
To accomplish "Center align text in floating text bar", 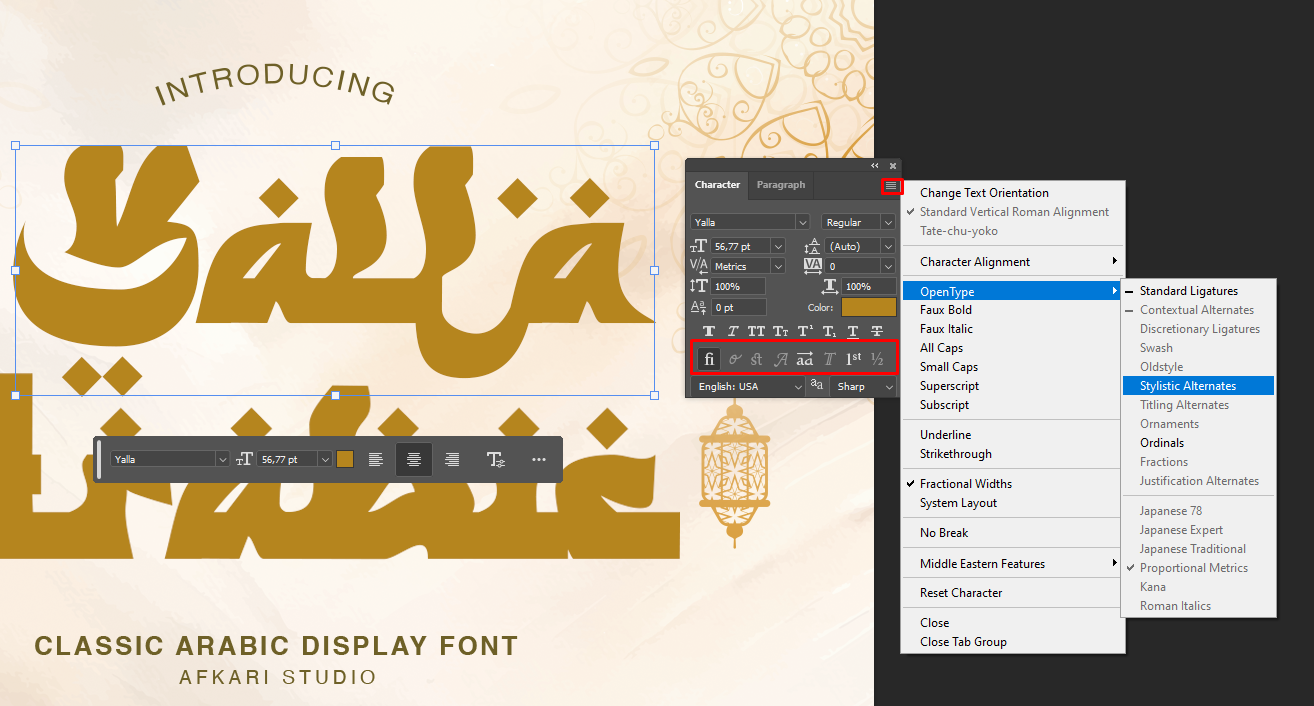I will tap(413, 459).
